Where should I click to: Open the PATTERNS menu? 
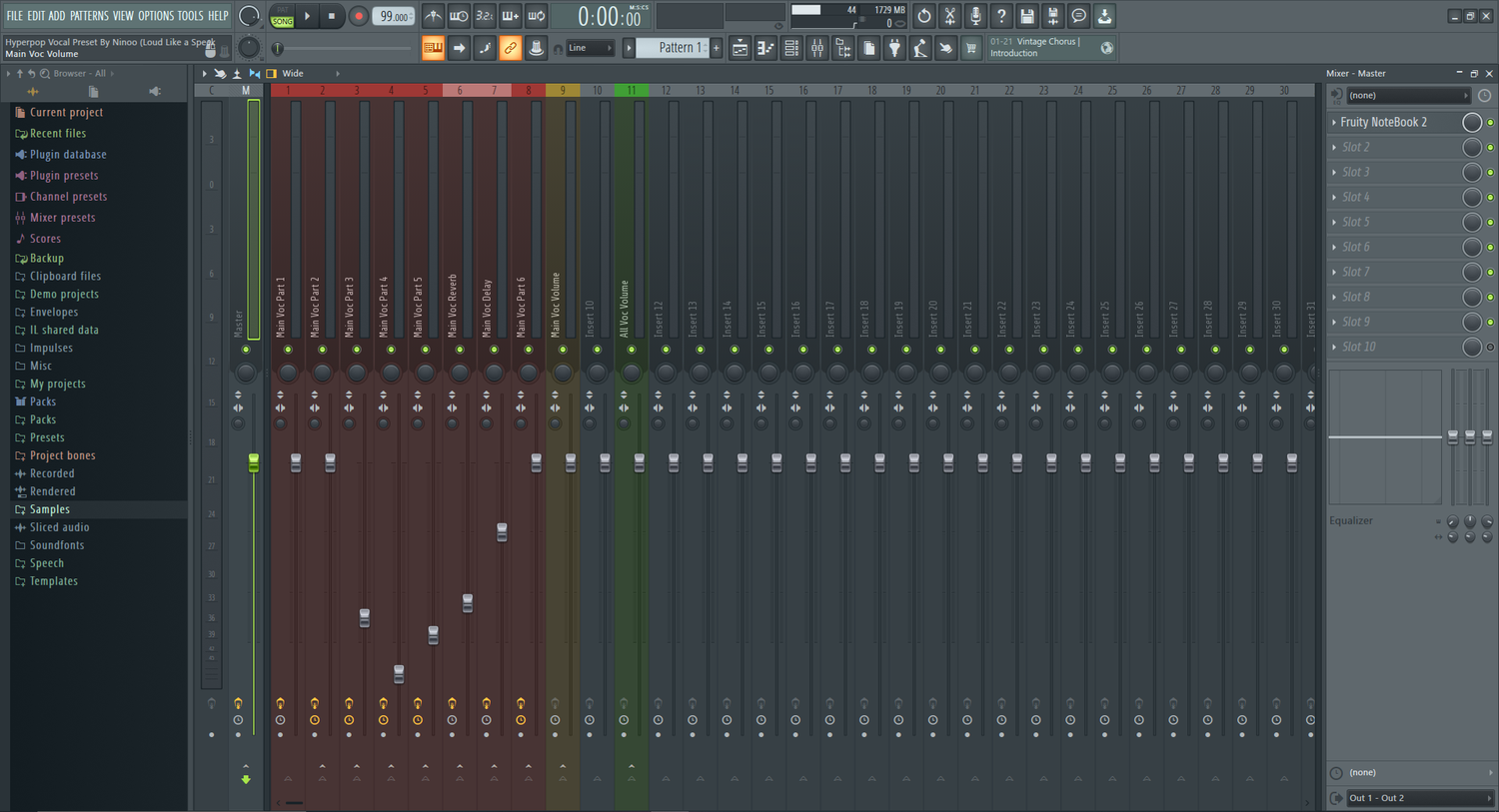(89, 16)
